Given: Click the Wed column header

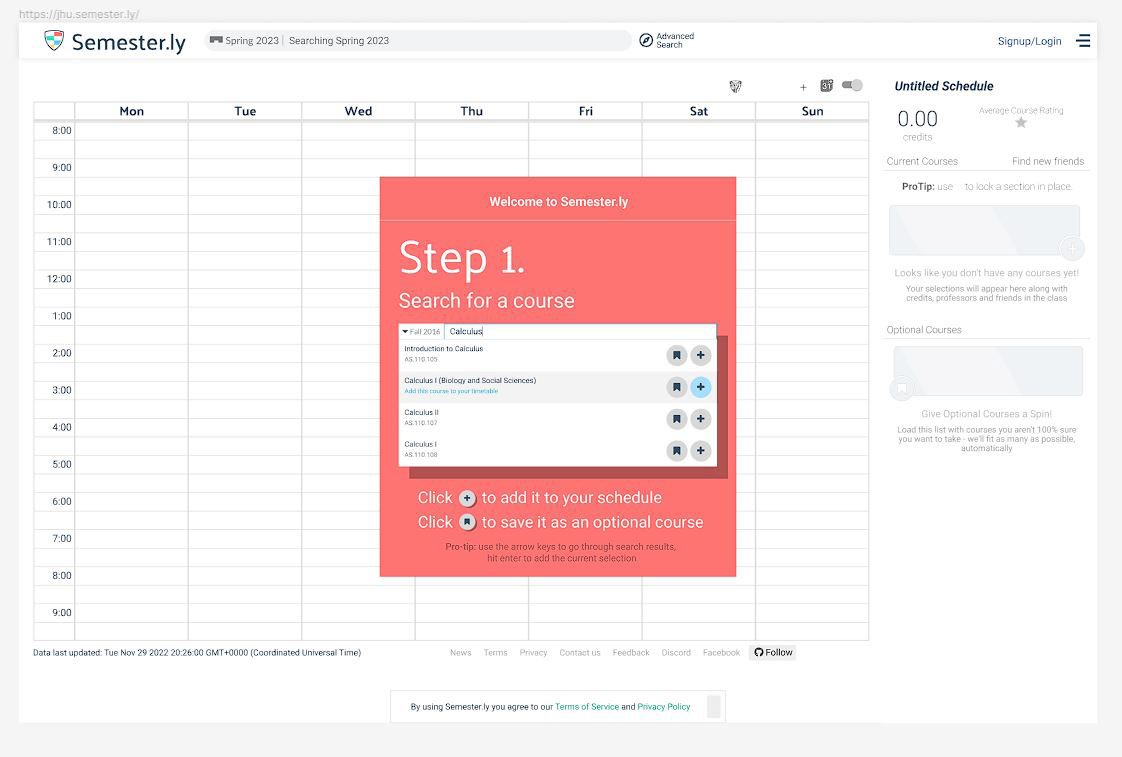Looking at the screenshot, I should pyautogui.click(x=358, y=111).
